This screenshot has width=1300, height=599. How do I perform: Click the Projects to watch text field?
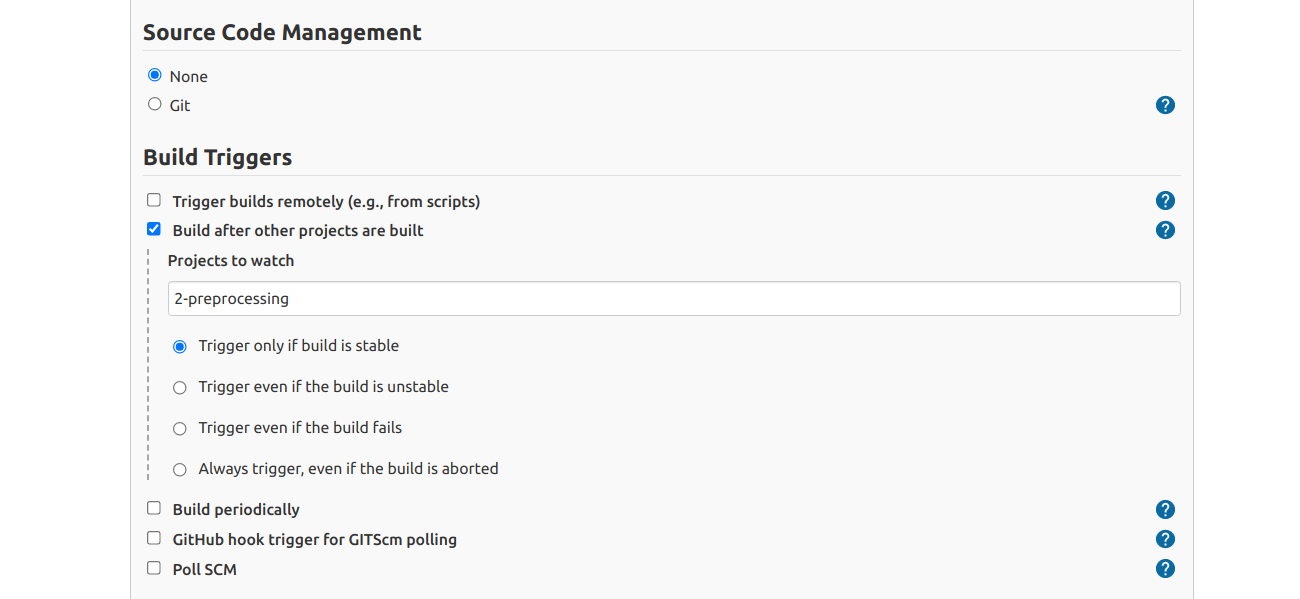coord(674,299)
